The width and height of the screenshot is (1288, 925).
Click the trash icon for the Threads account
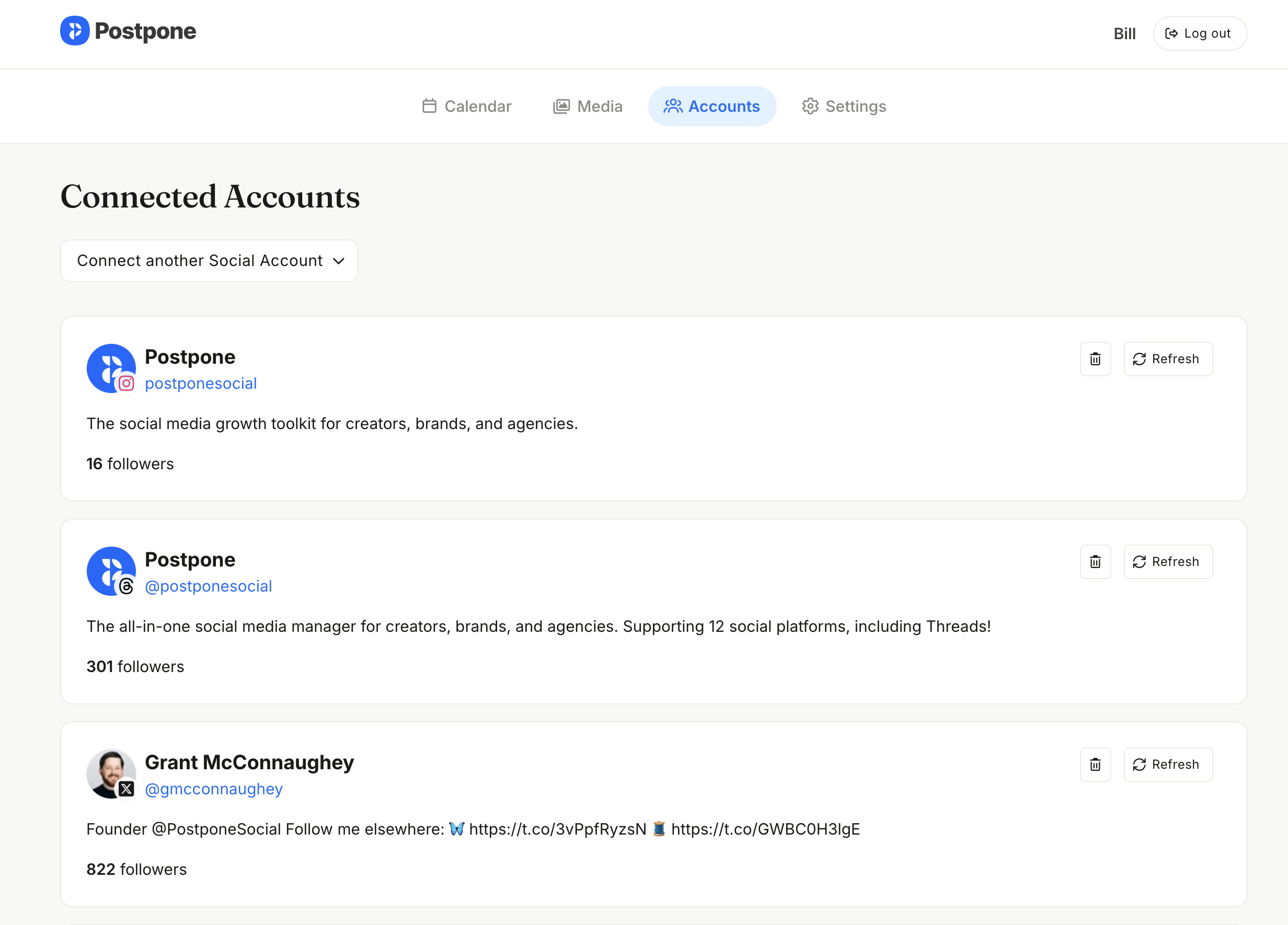pyautogui.click(x=1096, y=562)
